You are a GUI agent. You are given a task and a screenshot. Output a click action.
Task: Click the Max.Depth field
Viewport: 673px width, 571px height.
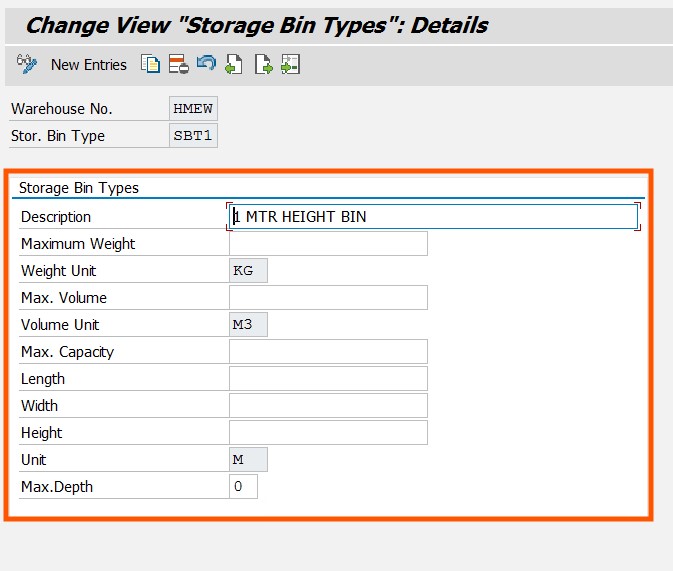[243, 487]
